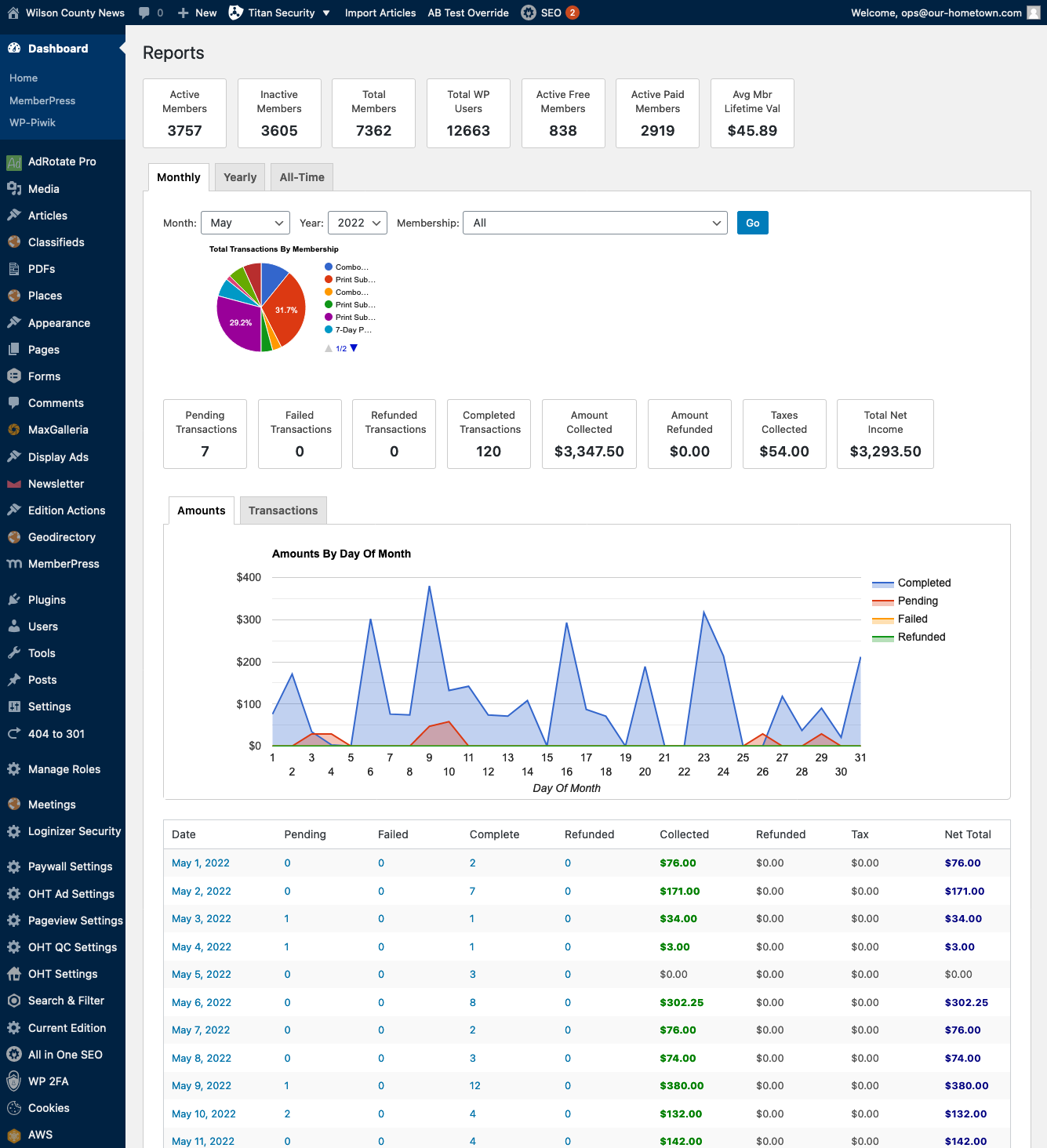
Task: Open the SEO icon in the admin bar
Action: pyautogui.click(x=528, y=13)
